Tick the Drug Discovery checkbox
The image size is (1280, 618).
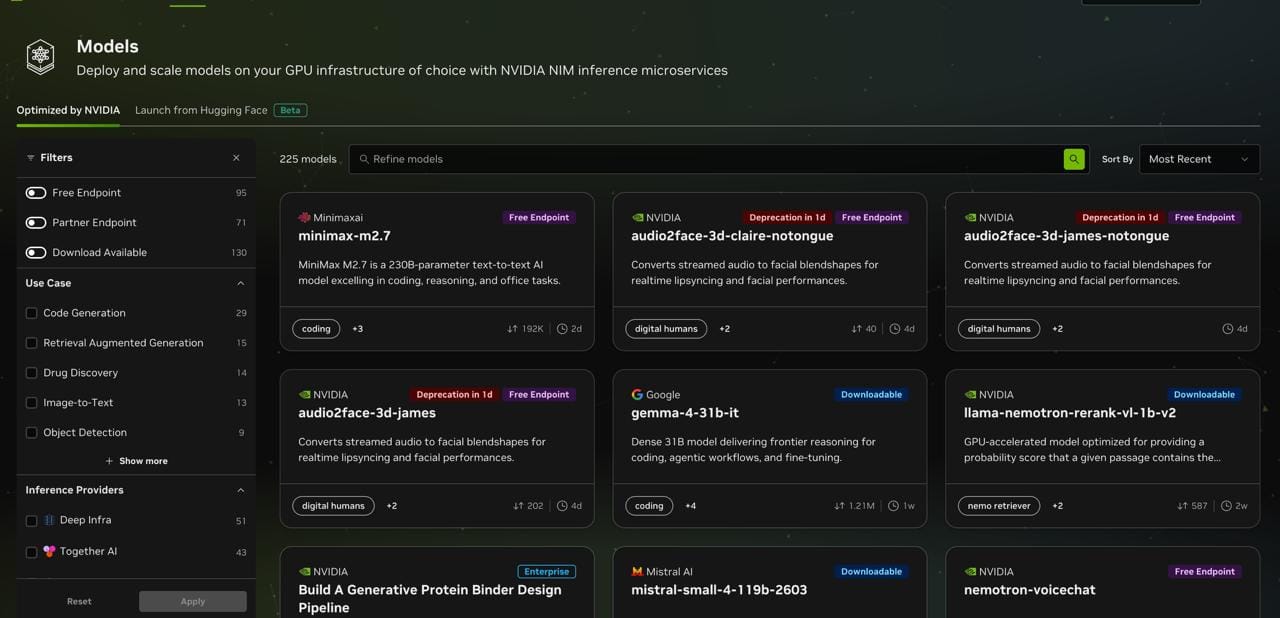31,373
